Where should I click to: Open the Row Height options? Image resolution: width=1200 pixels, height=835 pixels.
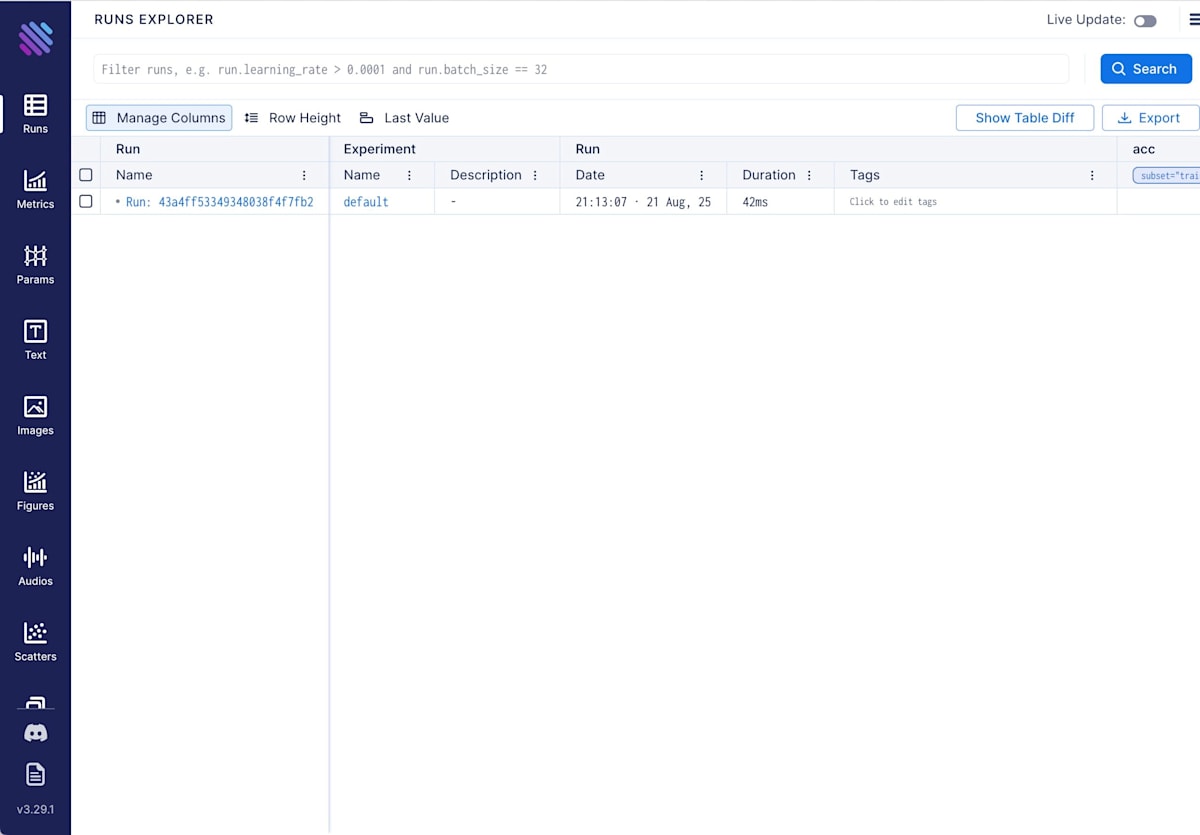pos(293,118)
